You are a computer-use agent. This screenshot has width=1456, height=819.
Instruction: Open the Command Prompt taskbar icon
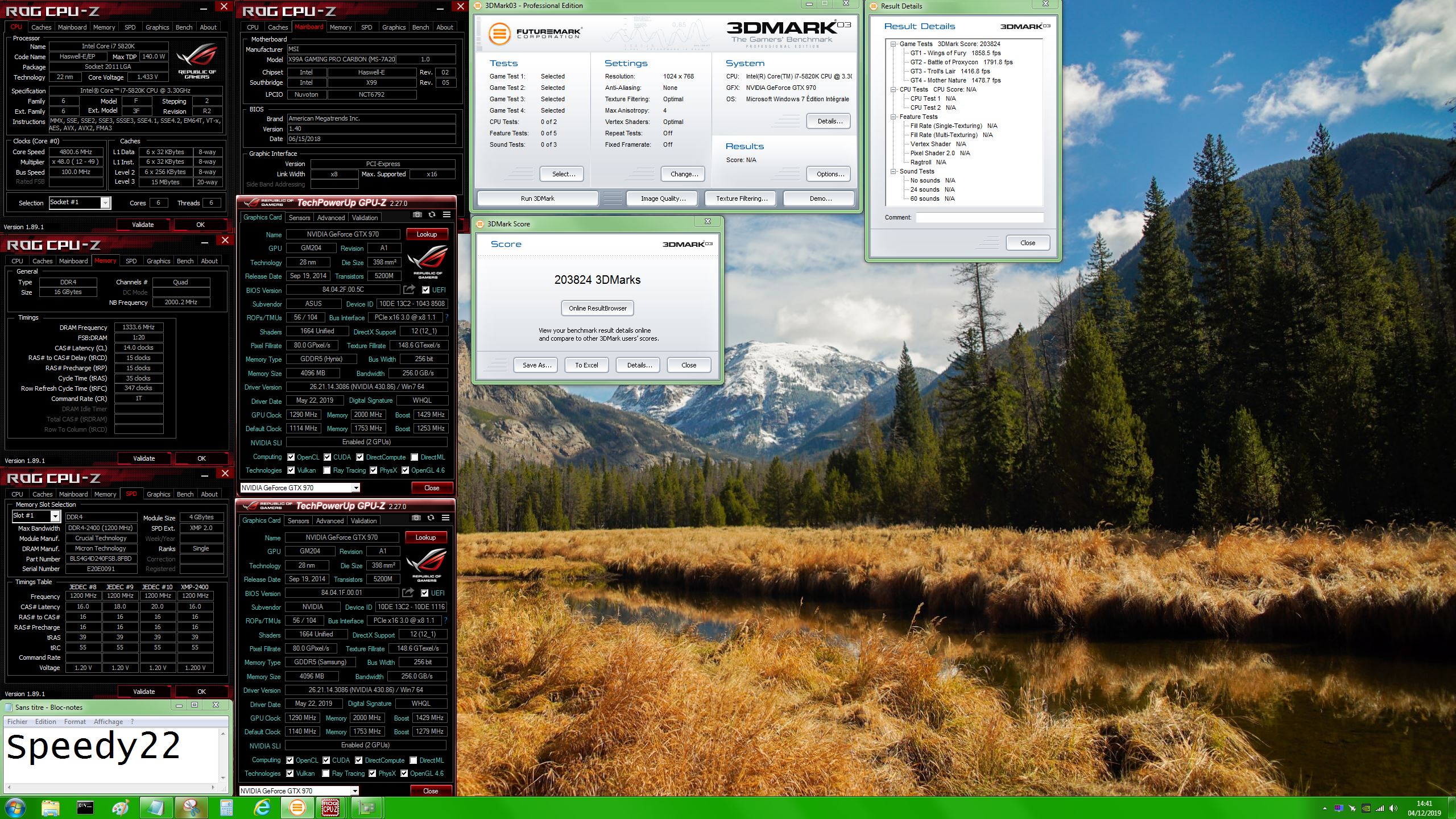[x=85, y=808]
